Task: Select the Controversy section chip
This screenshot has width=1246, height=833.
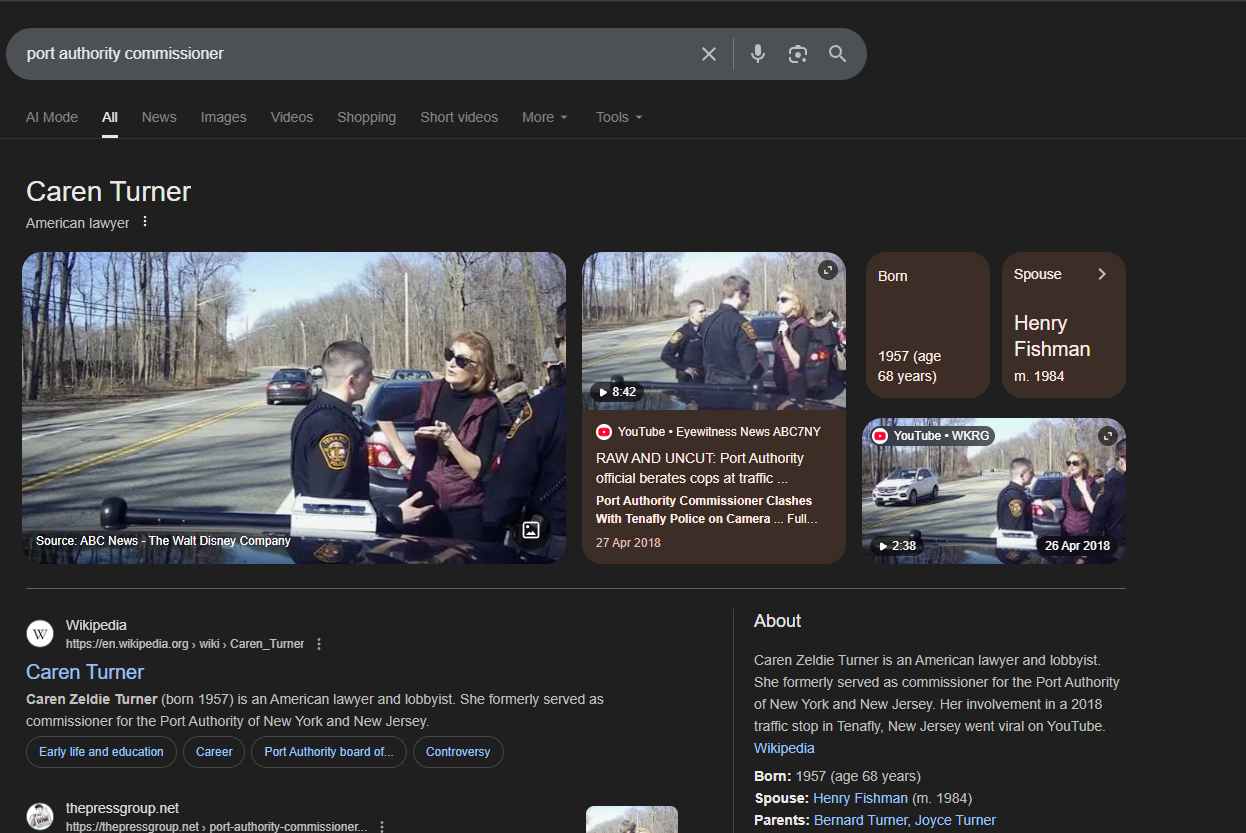Action: tap(458, 752)
